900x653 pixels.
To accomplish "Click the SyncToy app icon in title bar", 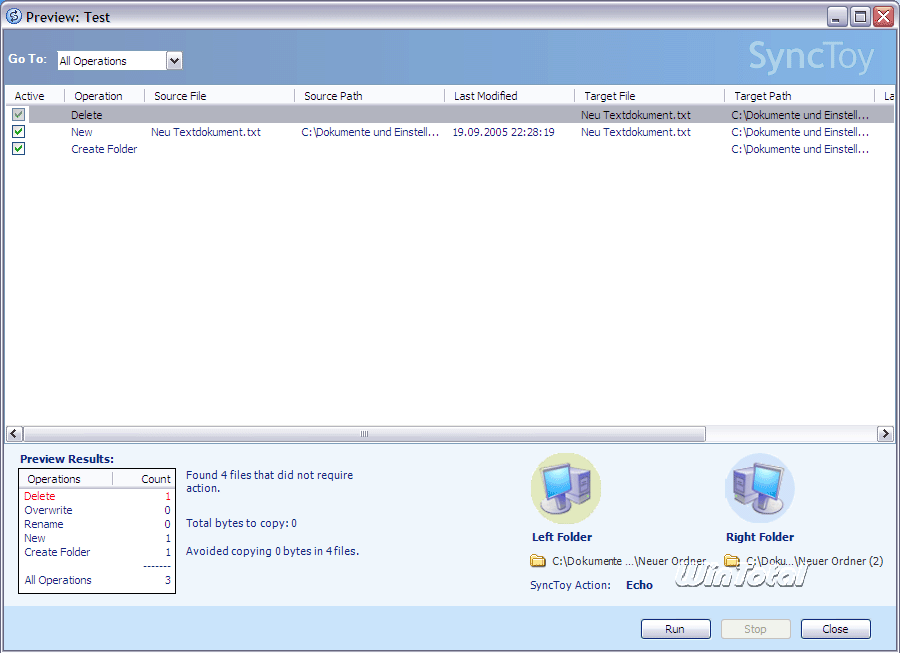I will click(13, 17).
